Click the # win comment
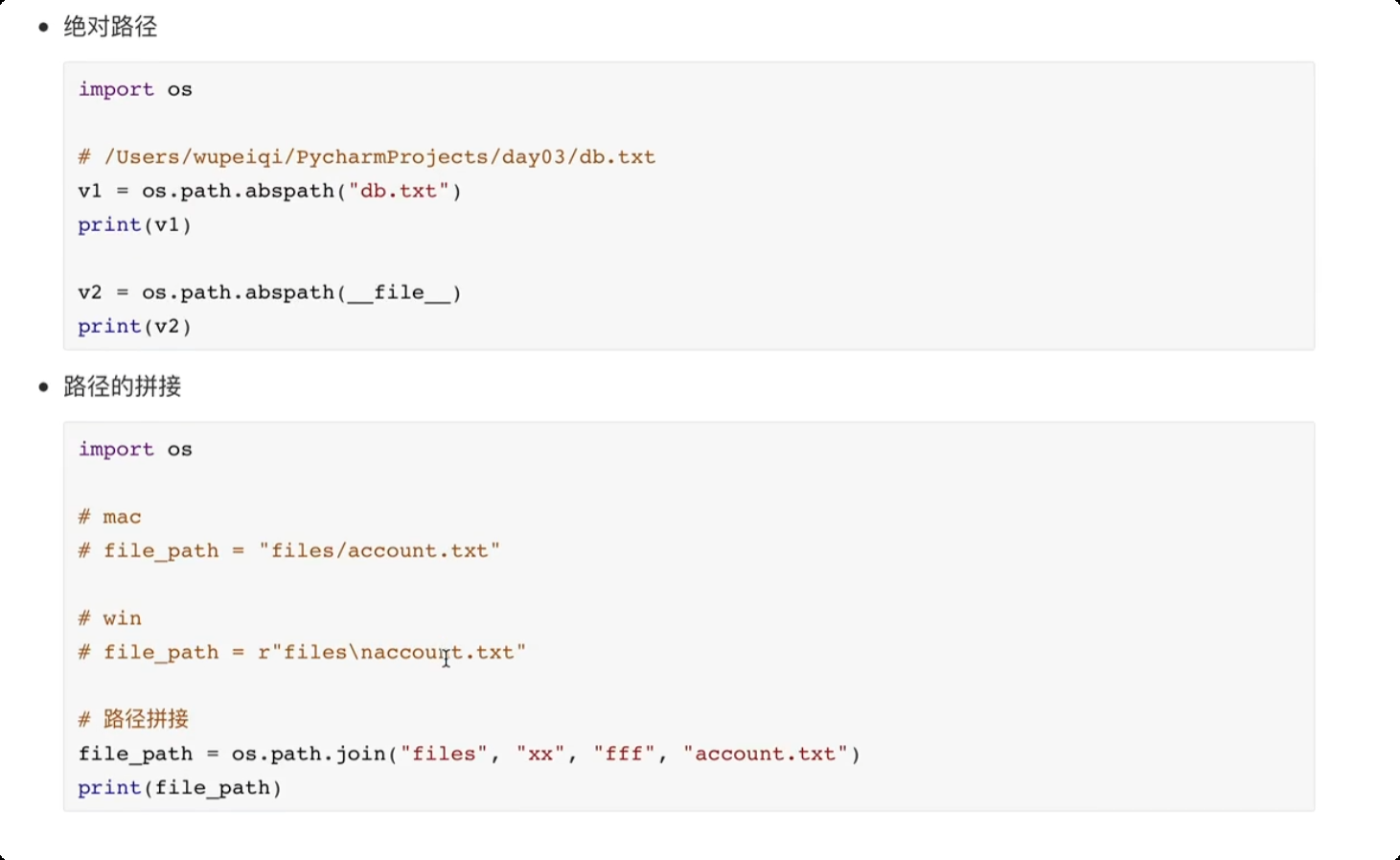Viewport: 1400px width, 860px height. (110, 618)
